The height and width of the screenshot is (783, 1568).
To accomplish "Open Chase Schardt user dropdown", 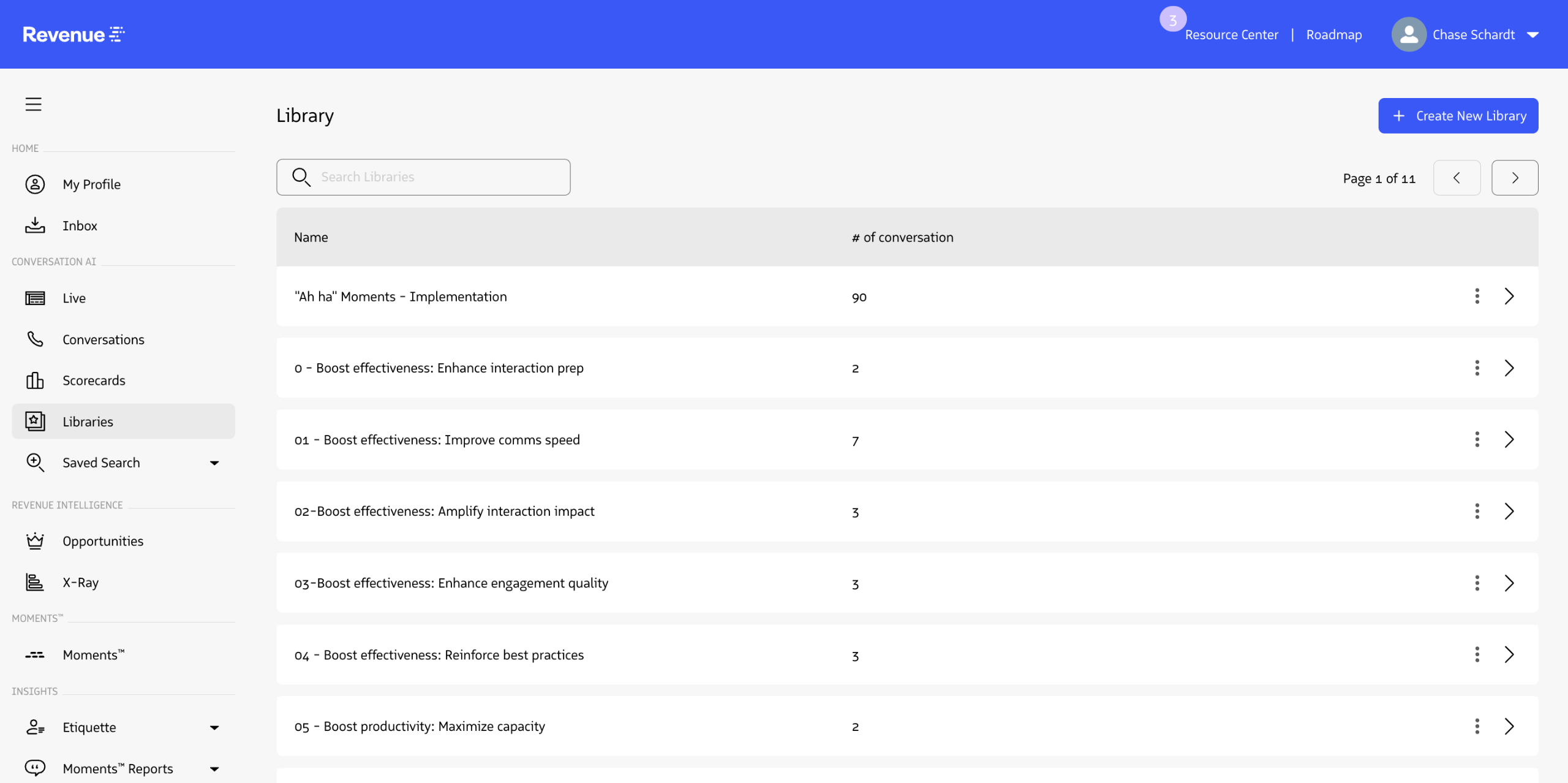I will pos(1533,35).
